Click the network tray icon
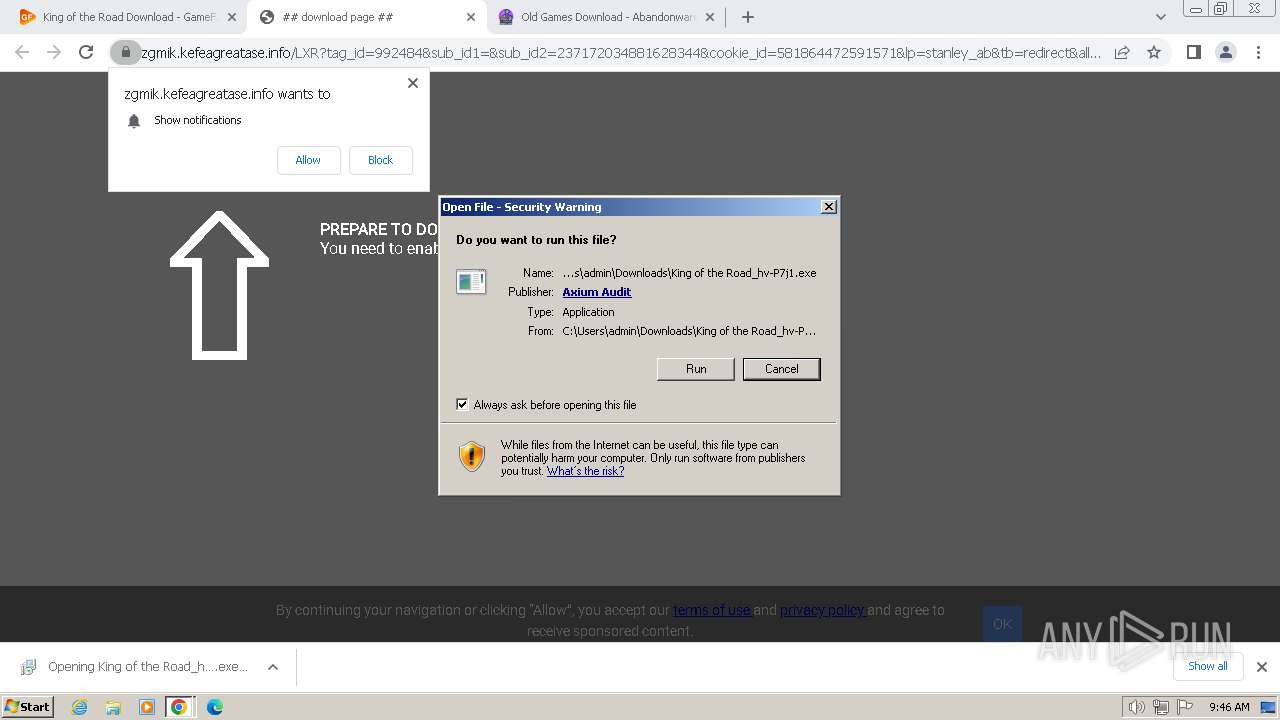1280x720 pixels. pyautogui.click(x=1161, y=707)
